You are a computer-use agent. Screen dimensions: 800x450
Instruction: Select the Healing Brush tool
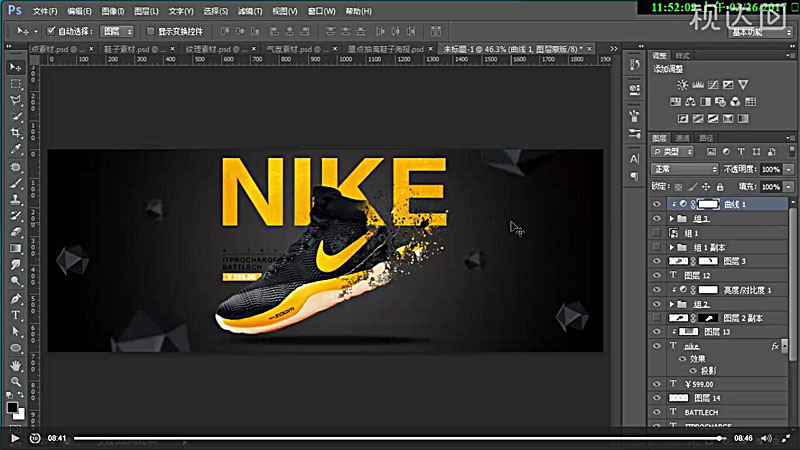pyautogui.click(x=16, y=167)
